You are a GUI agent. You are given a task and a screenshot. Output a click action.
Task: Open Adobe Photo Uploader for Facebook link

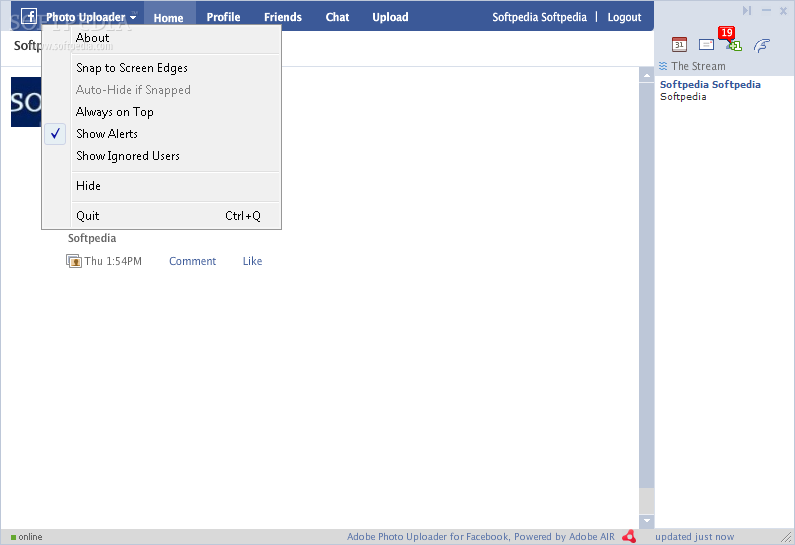tap(480, 536)
